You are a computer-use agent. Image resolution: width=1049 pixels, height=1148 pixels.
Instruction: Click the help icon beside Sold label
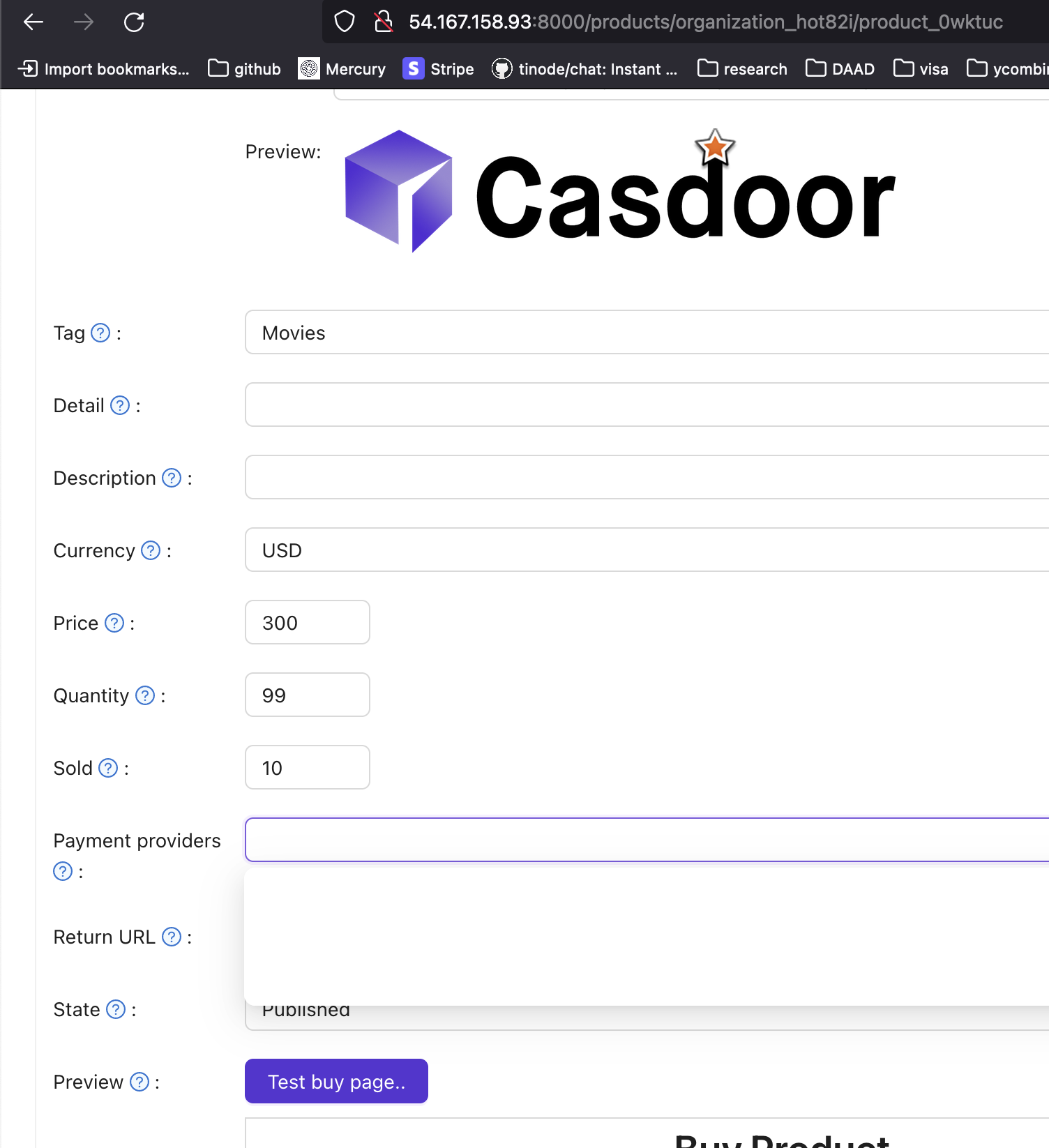click(x=108, y=769)
